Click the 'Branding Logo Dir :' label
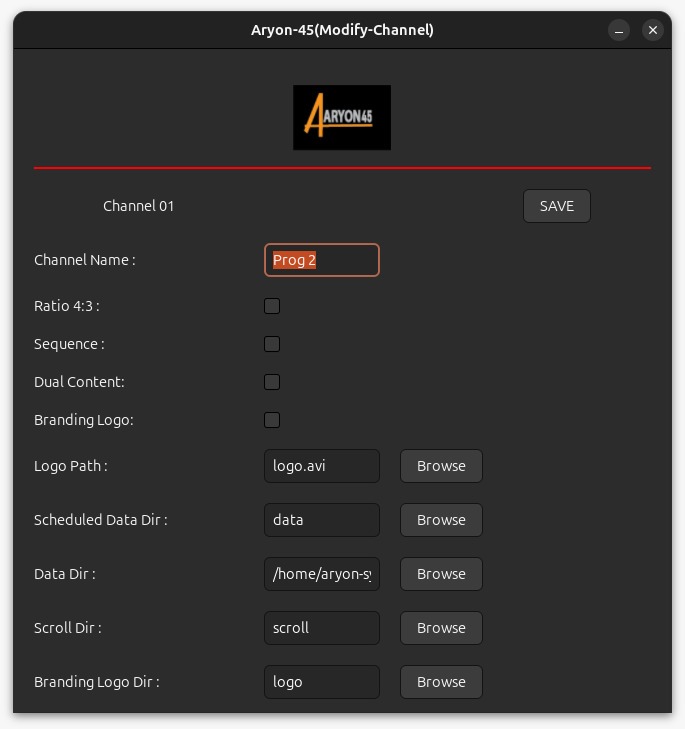Viewport: 685px width, 729px height. (97, 682)
